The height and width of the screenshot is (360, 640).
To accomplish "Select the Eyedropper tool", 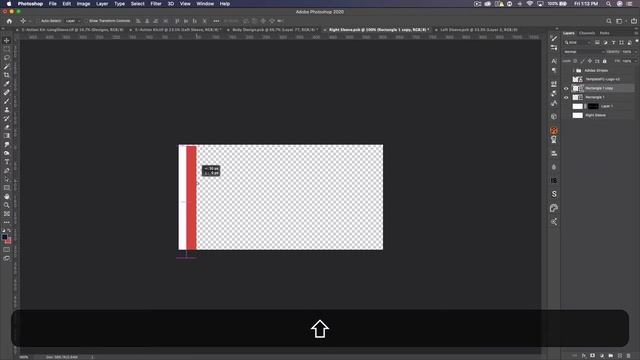I will pyautogui.click(x=7, y=84).
